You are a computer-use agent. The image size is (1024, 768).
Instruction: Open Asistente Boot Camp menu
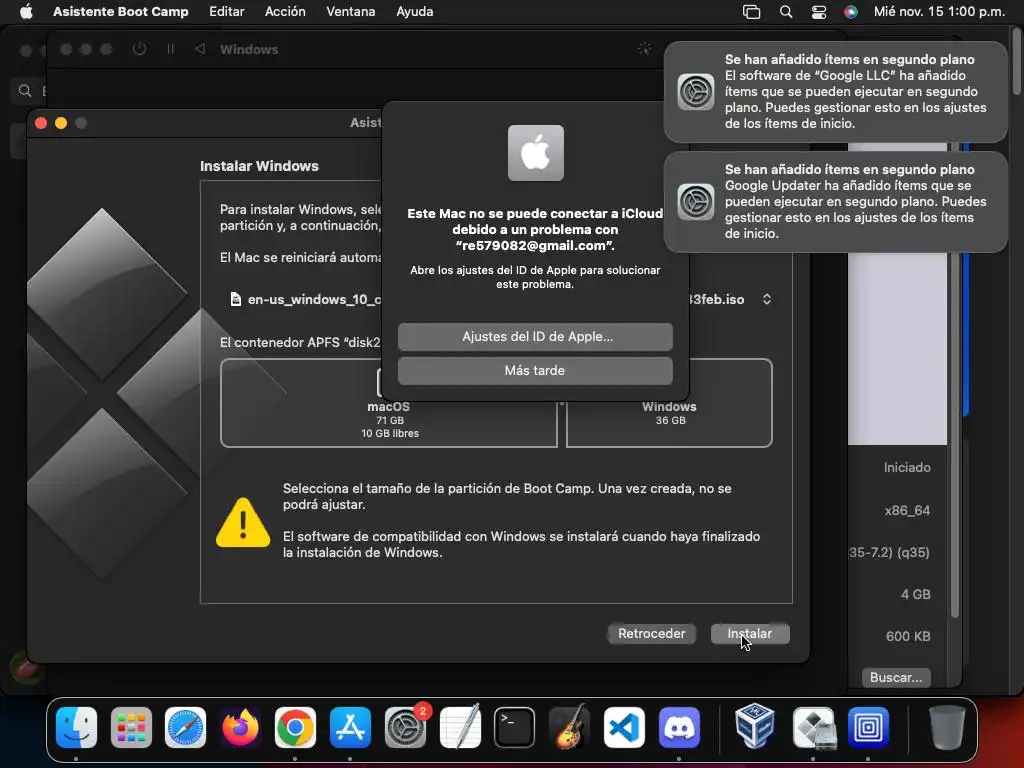click(121, 12)
